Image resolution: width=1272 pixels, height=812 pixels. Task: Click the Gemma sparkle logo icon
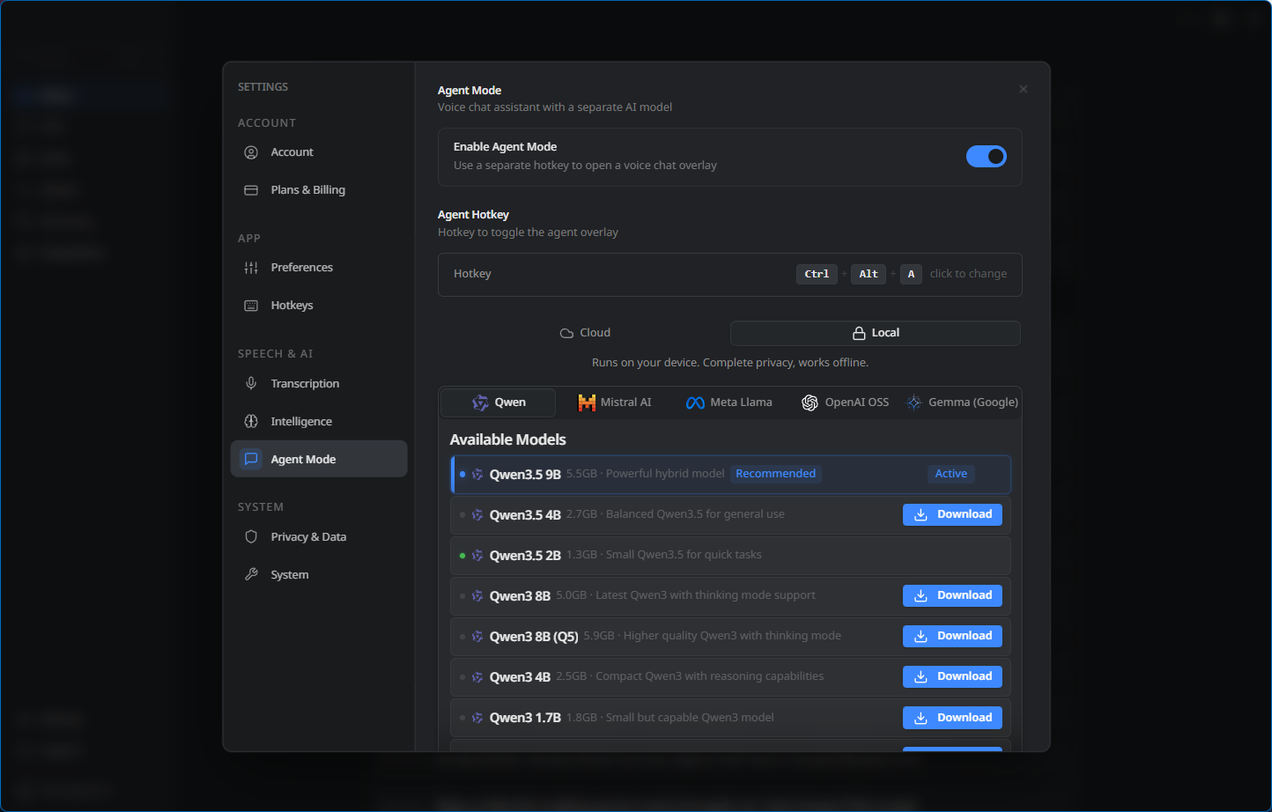coord(914,402)
